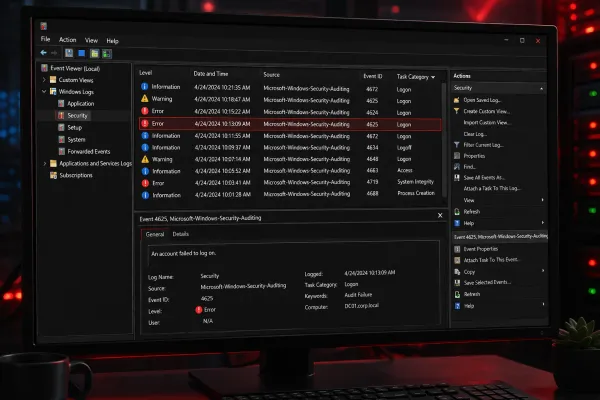Select the highlighted Error event at 10:13:09 AM
The width and height of the screenshot is (600, 400).
[290, 124]
